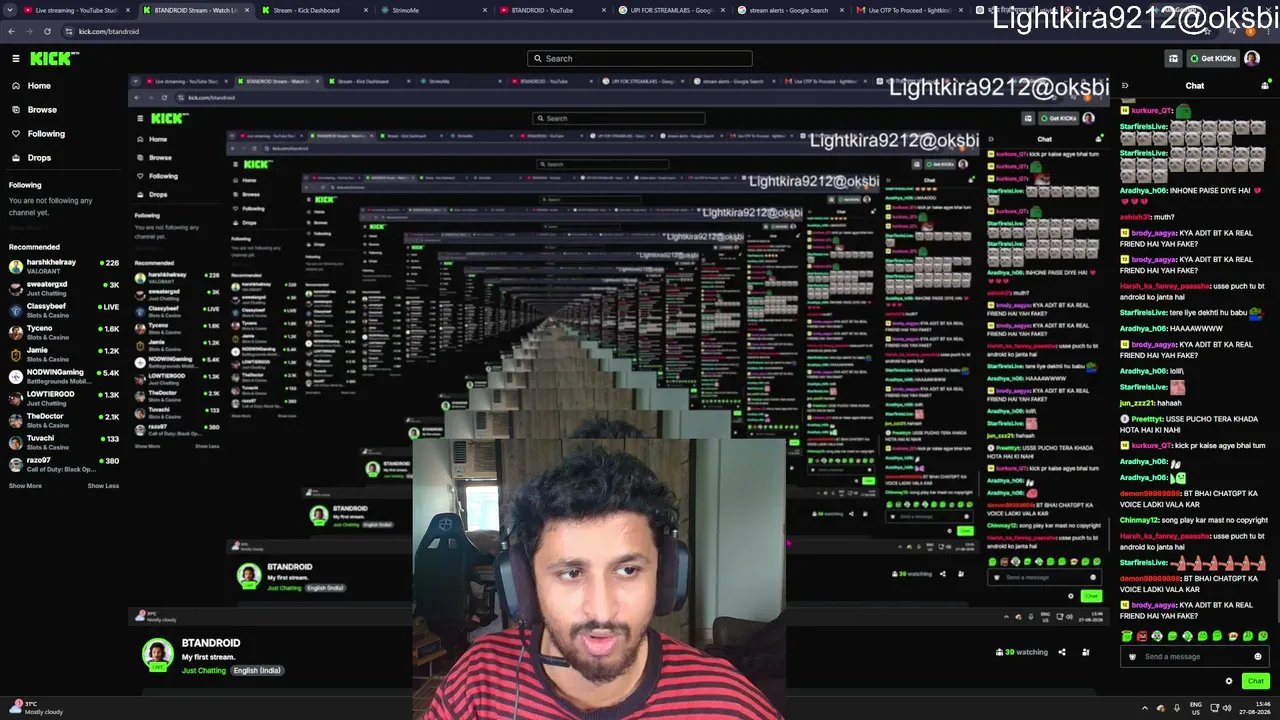Image resolution: width=1280 pixels, height=720 pixels.
Task: Pick the first quick emote above chat input
Action: (1127, 636)
